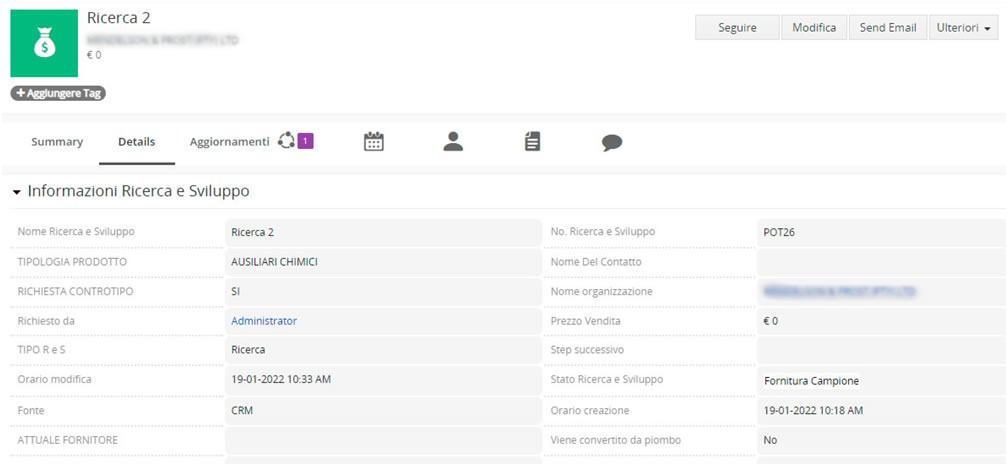The image size is (1008, 466).
Task: Click the RICHIESTA CONTROTIPO value SI
Action: pyautogui.click(x=235, y=291)
